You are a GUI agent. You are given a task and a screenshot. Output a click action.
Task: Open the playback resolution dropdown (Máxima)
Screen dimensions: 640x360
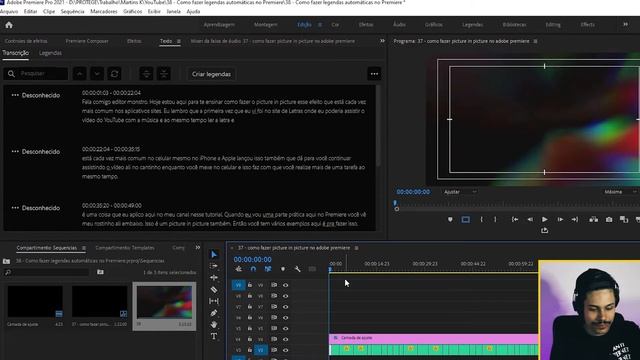(x=620, y=192)
